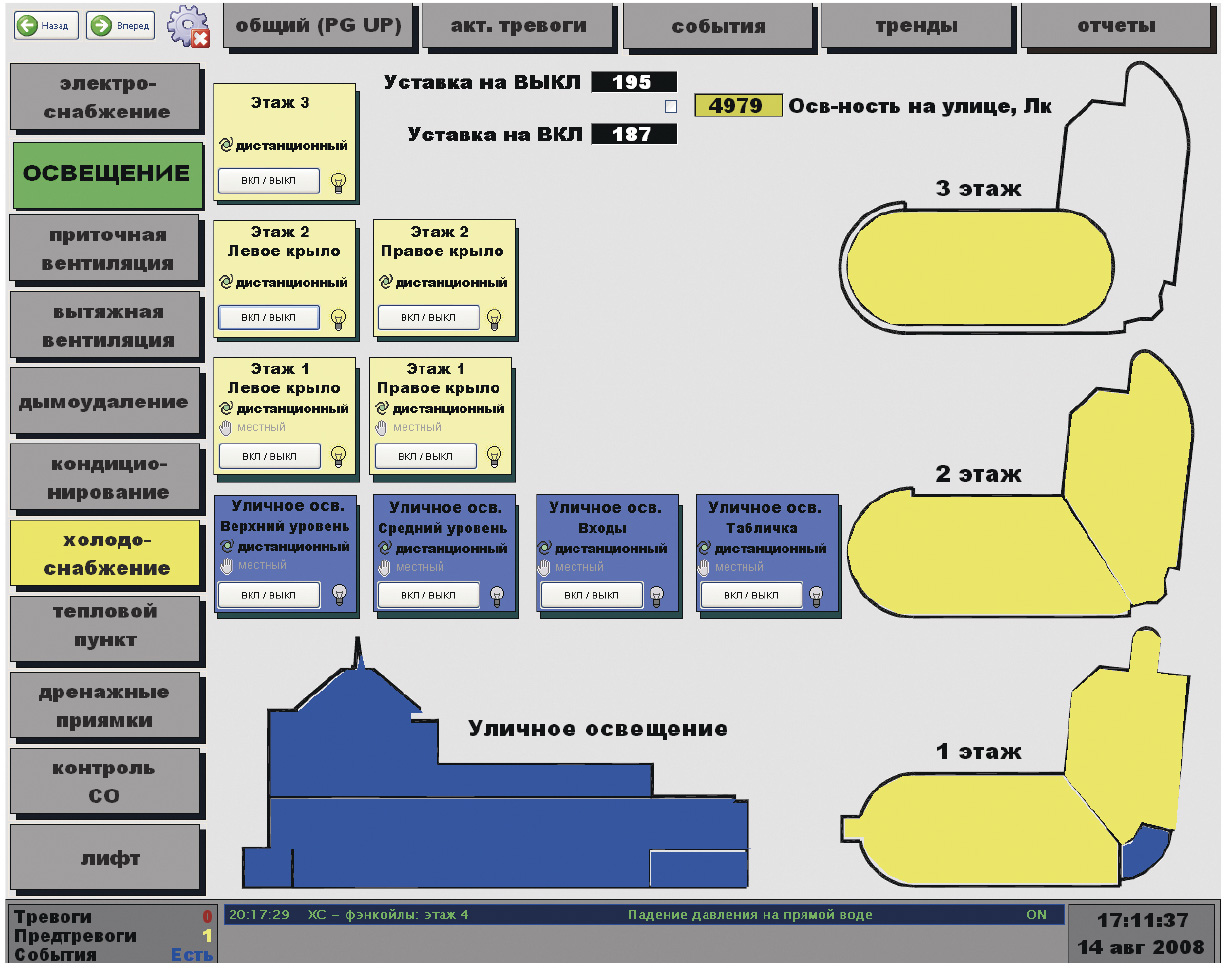The width and height of the screenshot is (1224, 969).
Task: Click the yellow 3 этаж floor plan shape
Action: tap(978, 265)
